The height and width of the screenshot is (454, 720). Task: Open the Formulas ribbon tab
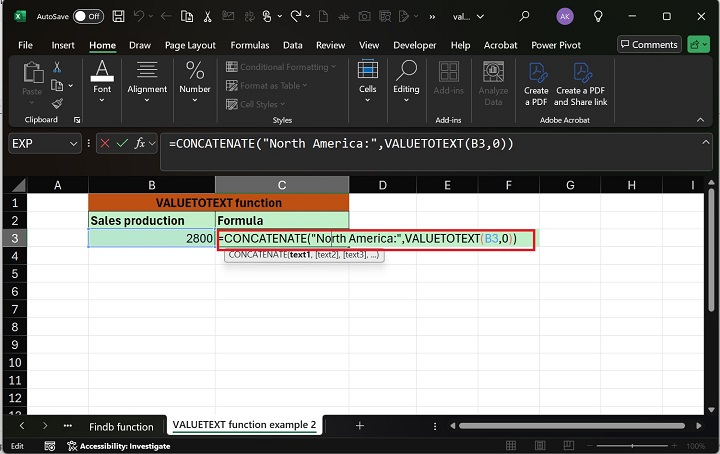(x=249, y=45)
